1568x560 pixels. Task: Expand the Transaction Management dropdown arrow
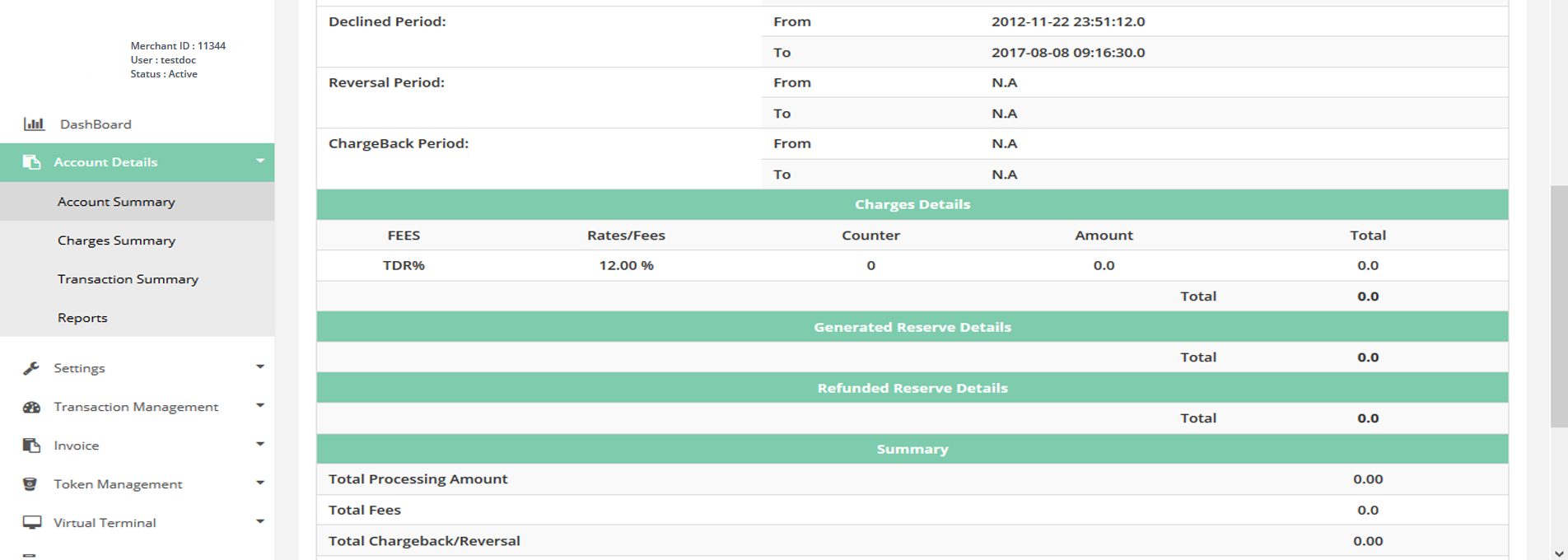coord(260,406)
